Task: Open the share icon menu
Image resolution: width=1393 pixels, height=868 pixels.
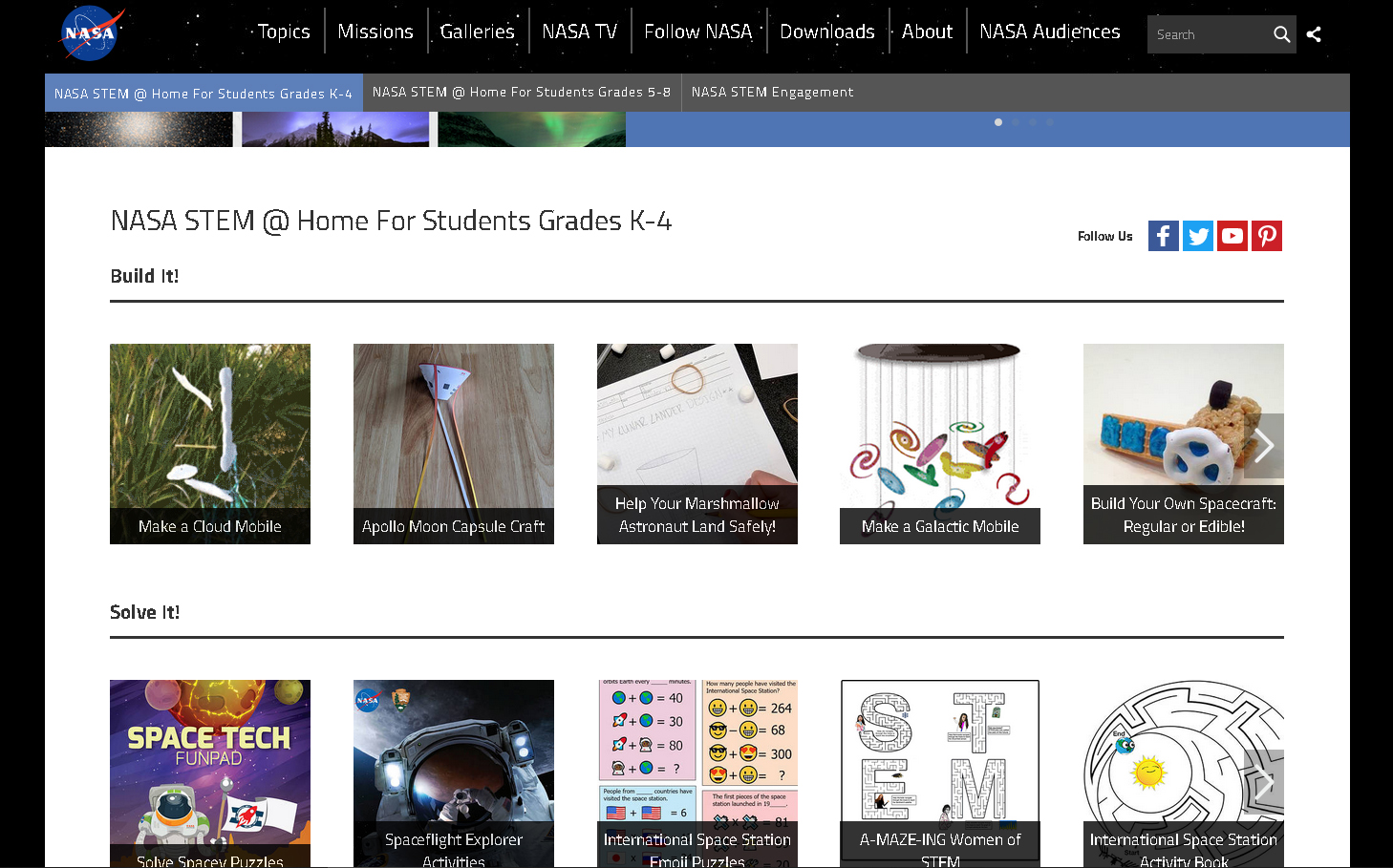Action: pyautogui.click(x=1315, y=34)
